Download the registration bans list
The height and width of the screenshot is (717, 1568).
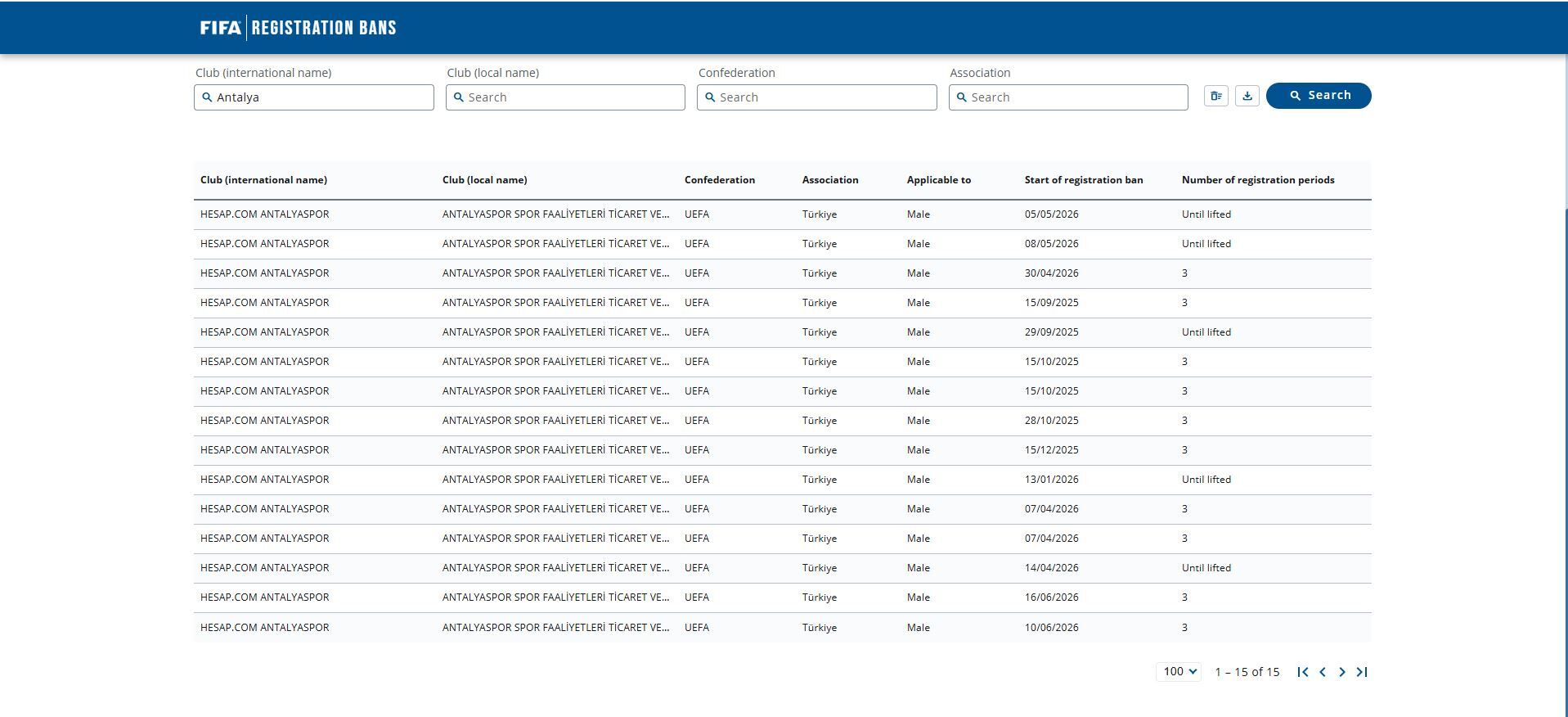(x=1247, y=96)
